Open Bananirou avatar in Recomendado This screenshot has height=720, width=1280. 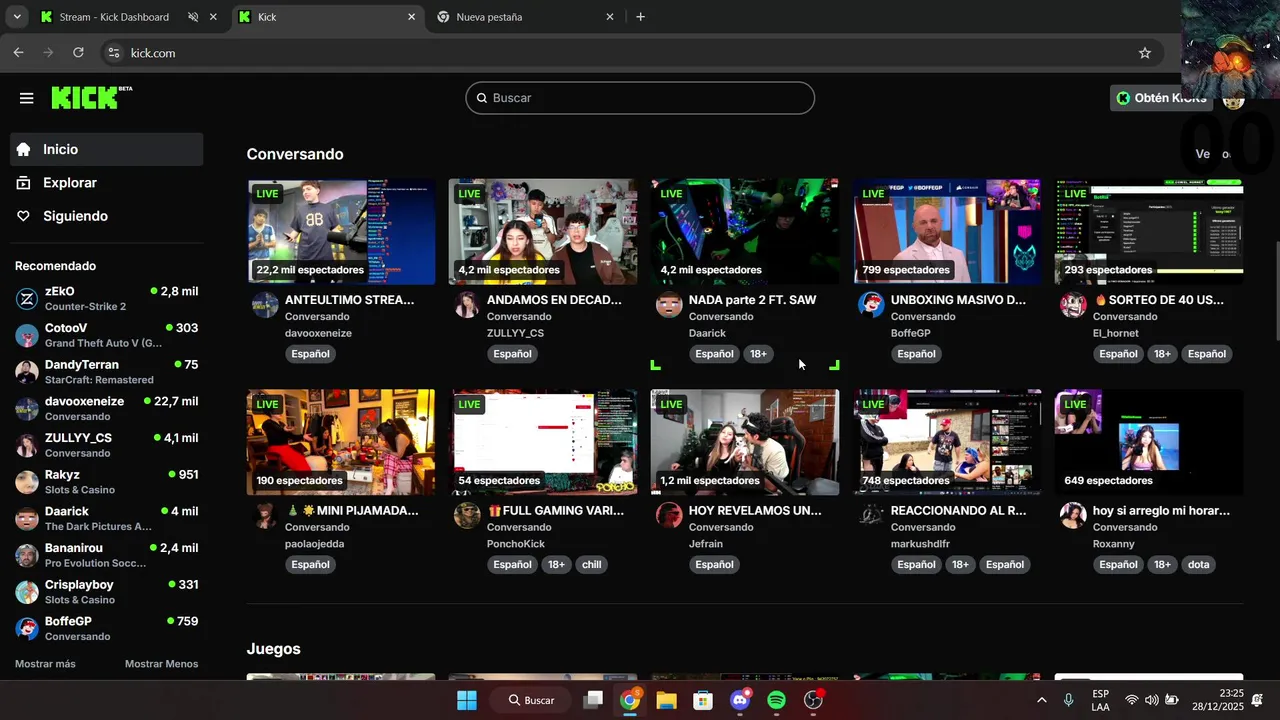(x=27, y=555)
